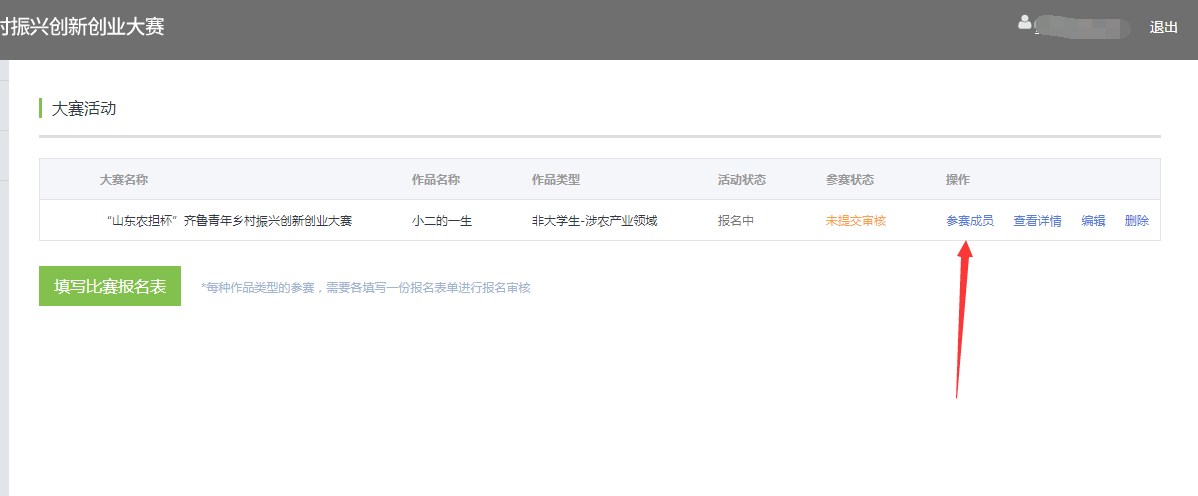The width and height of the screenshot is (1198, 496).
Task: Click 编辑 to edit the entry
Action: (1093, 221)
